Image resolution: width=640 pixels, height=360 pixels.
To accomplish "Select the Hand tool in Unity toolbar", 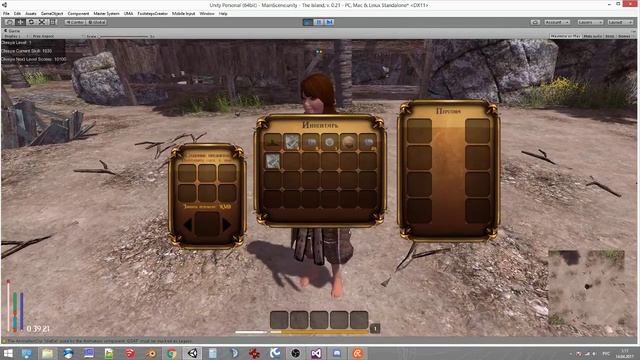I will pos(10,22).
